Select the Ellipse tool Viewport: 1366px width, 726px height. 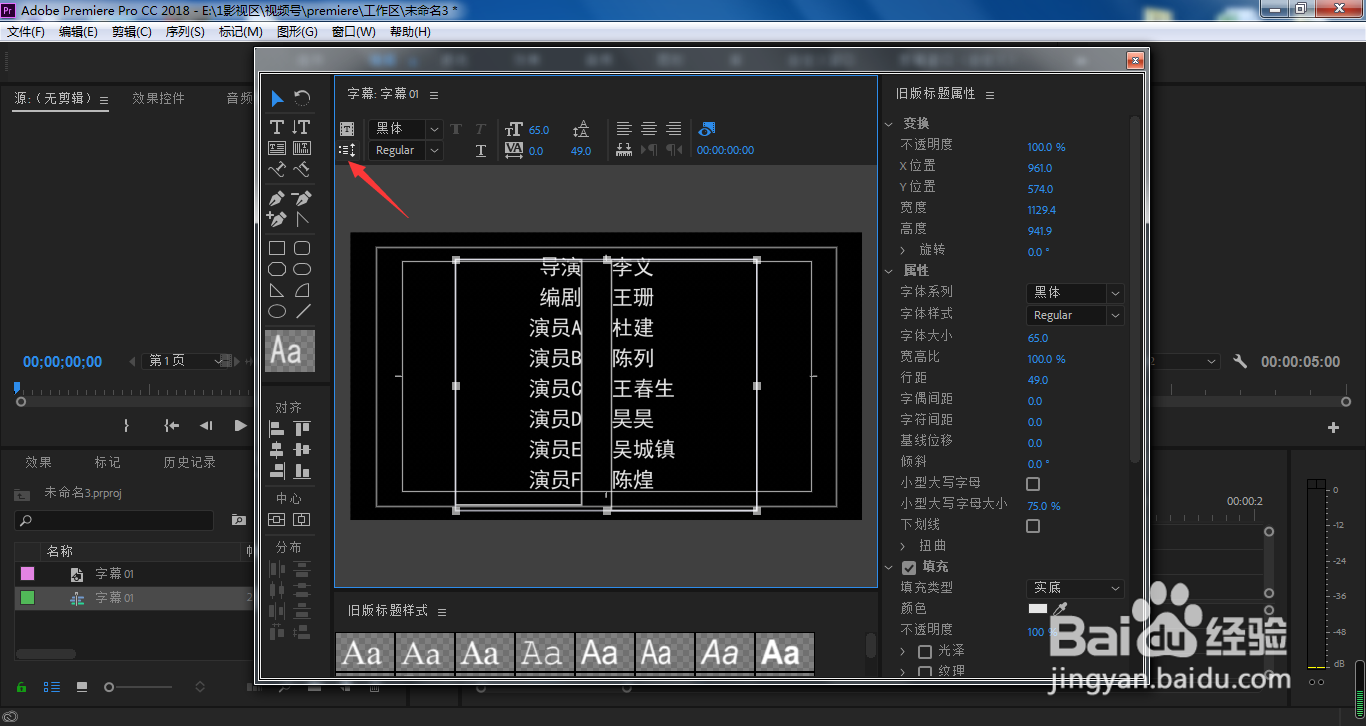pyautogui.click(x=277, y=311)
